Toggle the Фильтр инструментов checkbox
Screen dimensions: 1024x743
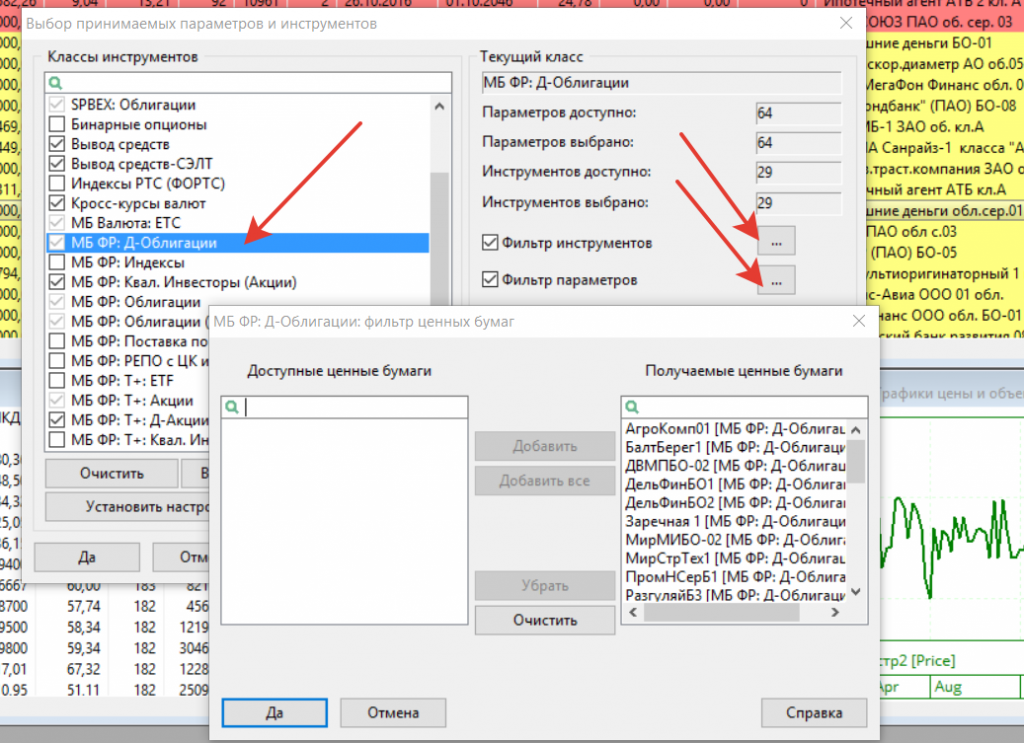coord(490,243)
